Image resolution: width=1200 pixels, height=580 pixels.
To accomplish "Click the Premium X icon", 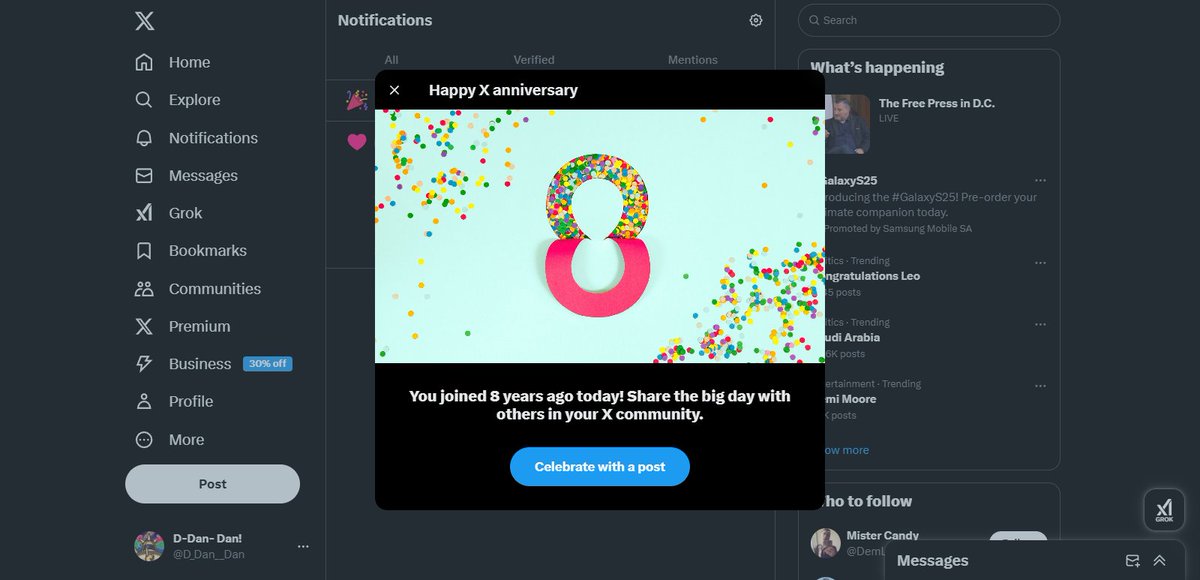I will [144, 326].
